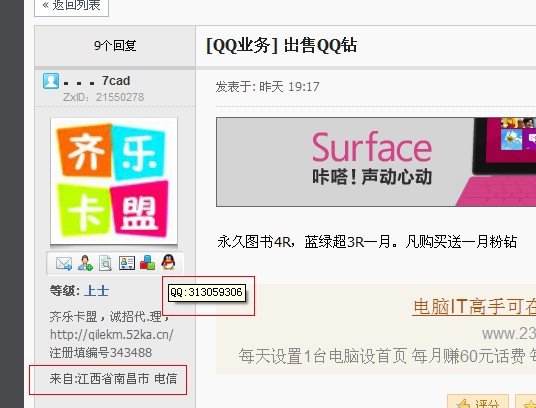This screenshot has width=536, height=408.
Task: Click the ZxID: 21550278 text
Action: pyautogui.click(x=103, y=97)
